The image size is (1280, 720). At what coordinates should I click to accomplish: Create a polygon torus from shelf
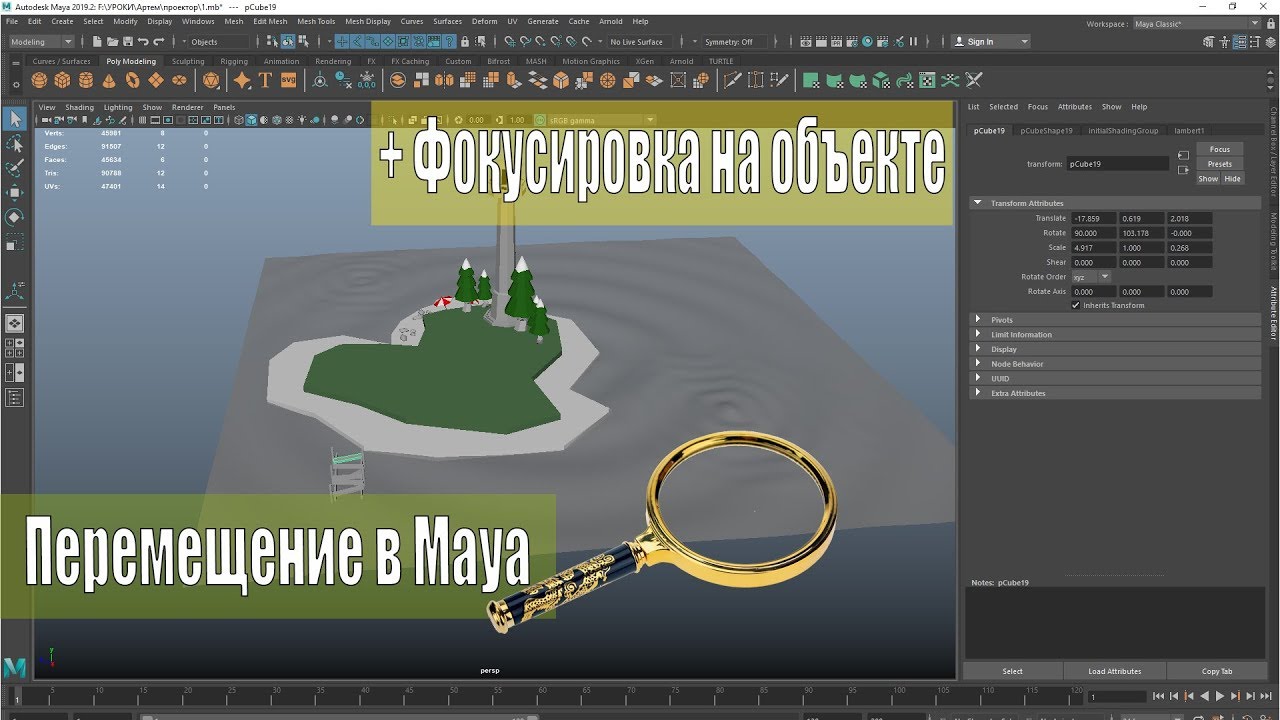point(132,80)
